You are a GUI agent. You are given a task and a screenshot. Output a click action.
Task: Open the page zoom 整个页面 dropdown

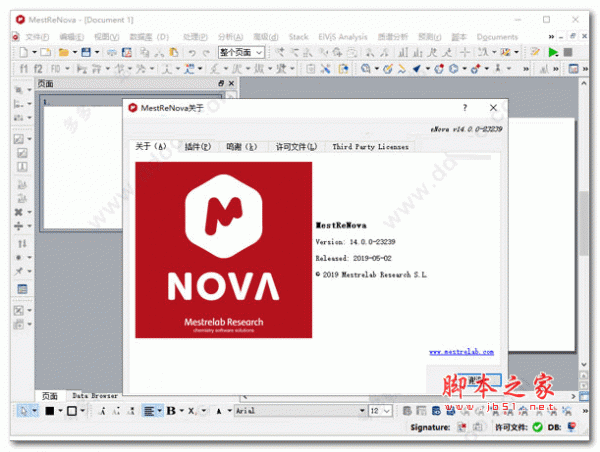241,52
